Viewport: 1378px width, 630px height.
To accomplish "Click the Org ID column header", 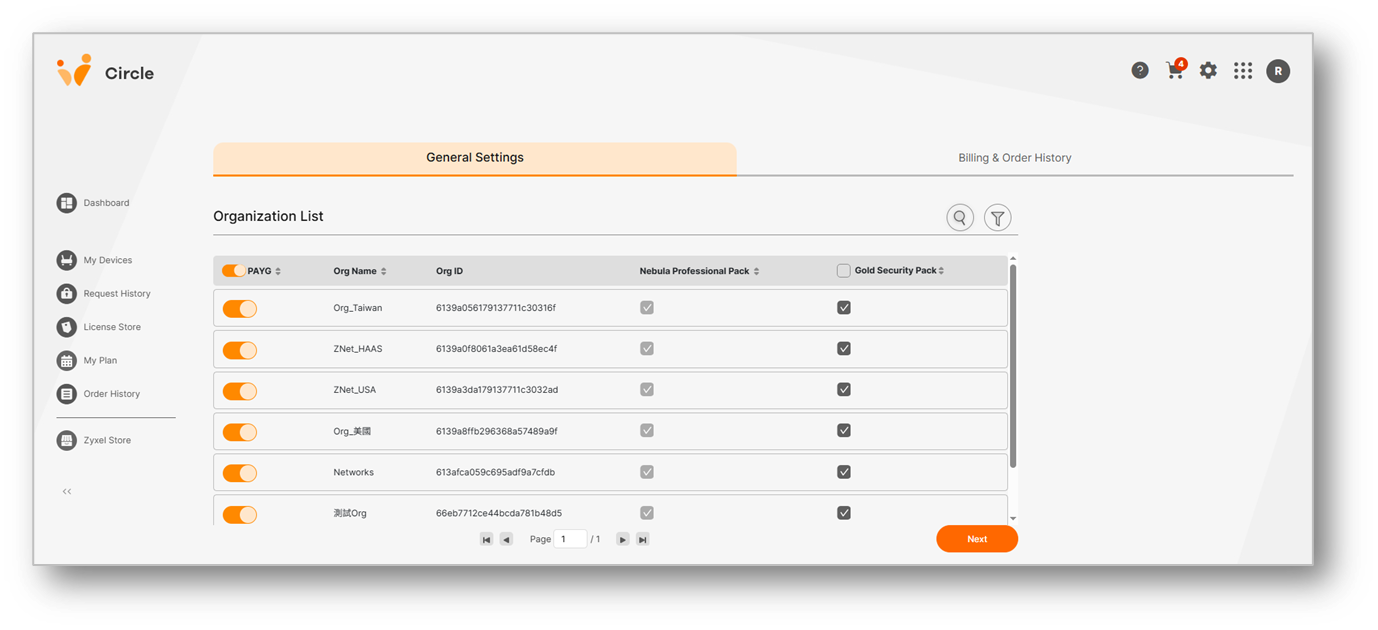I will (450, 271).
